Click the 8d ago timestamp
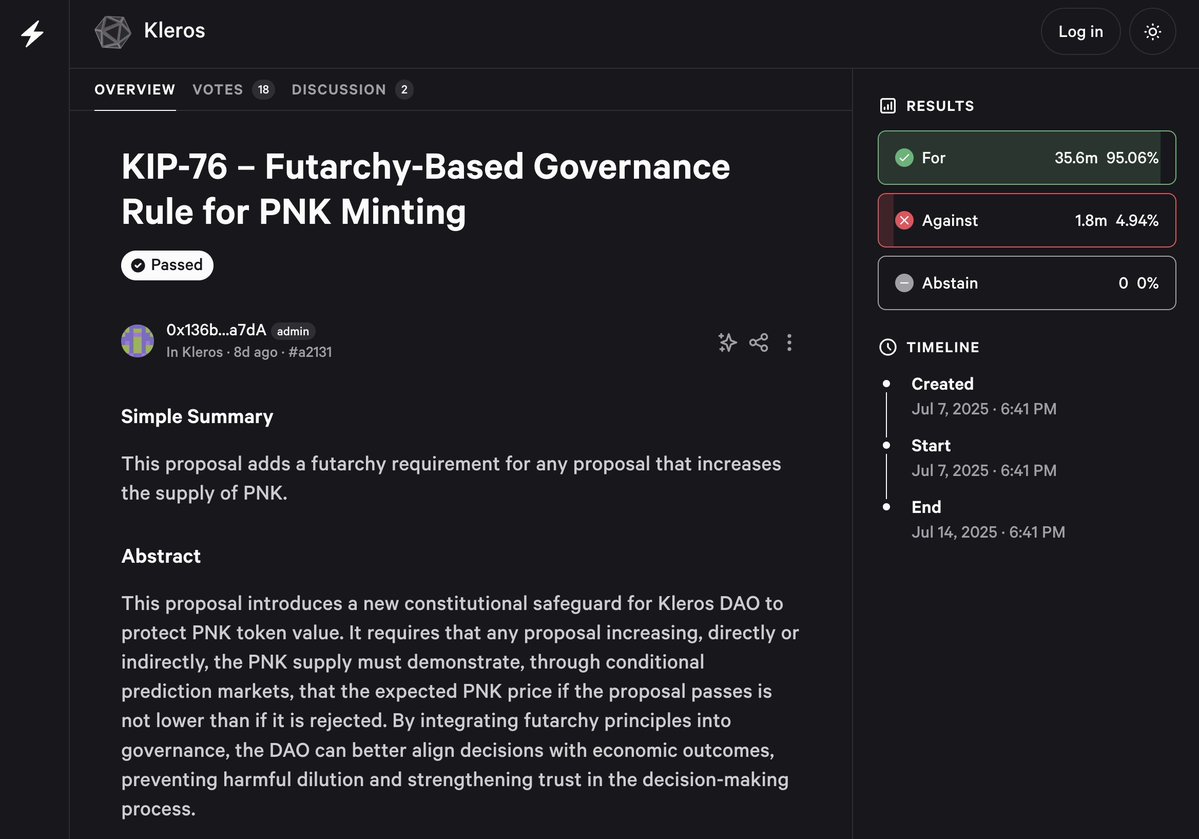This screenshot has height=839, width=1199. pyautogui.click(x=255, y=352)
